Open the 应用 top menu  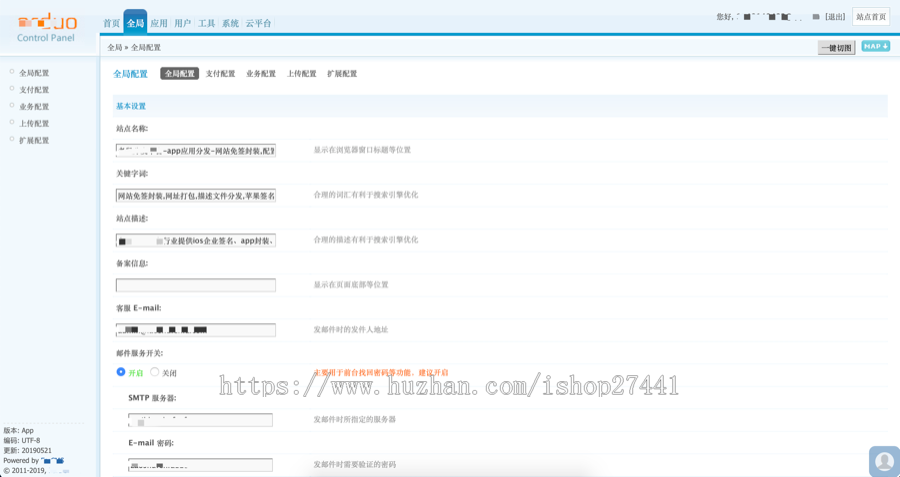[159, 24]
